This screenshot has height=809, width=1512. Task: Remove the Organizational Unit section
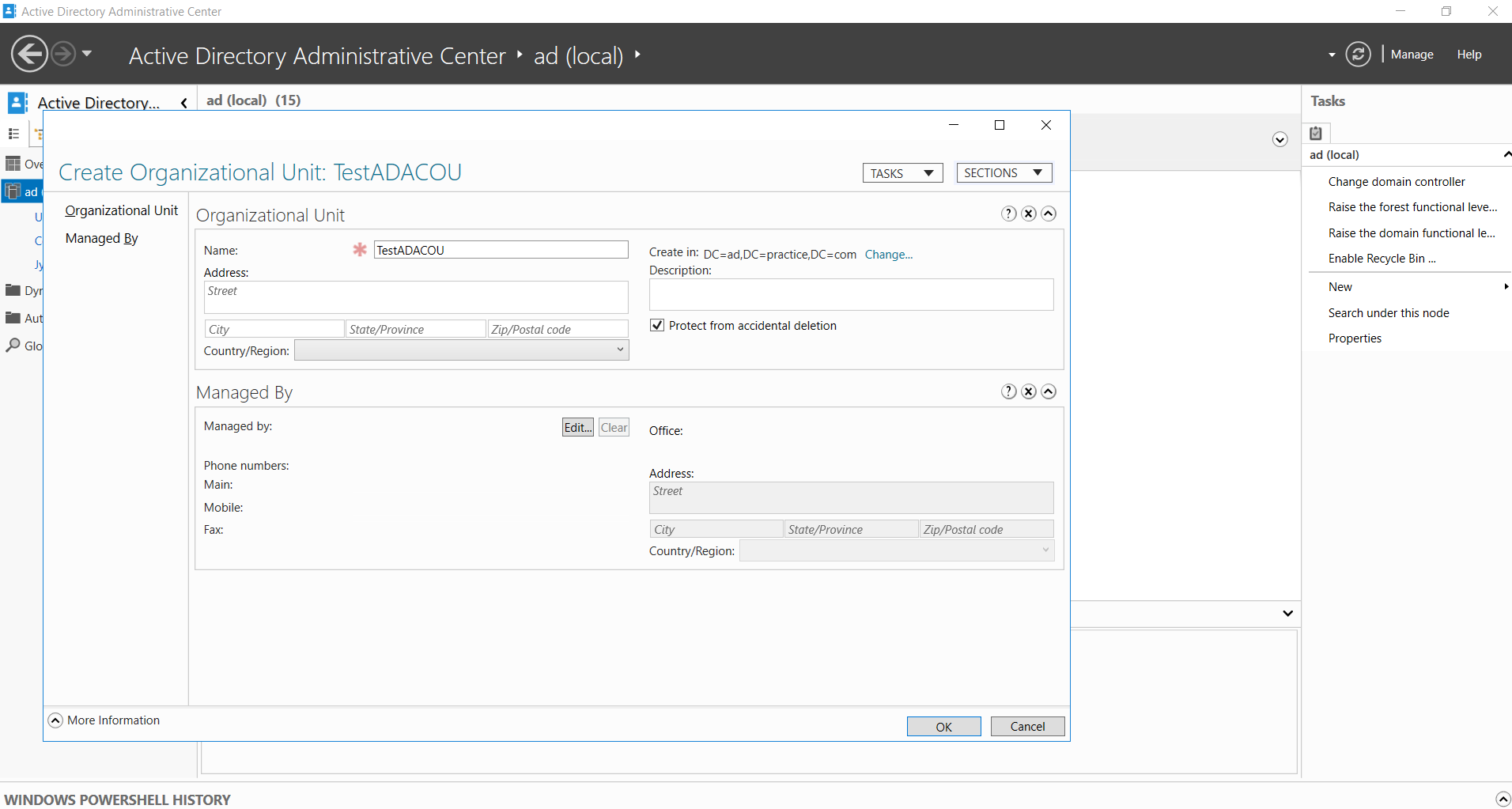coord(1029,214)
